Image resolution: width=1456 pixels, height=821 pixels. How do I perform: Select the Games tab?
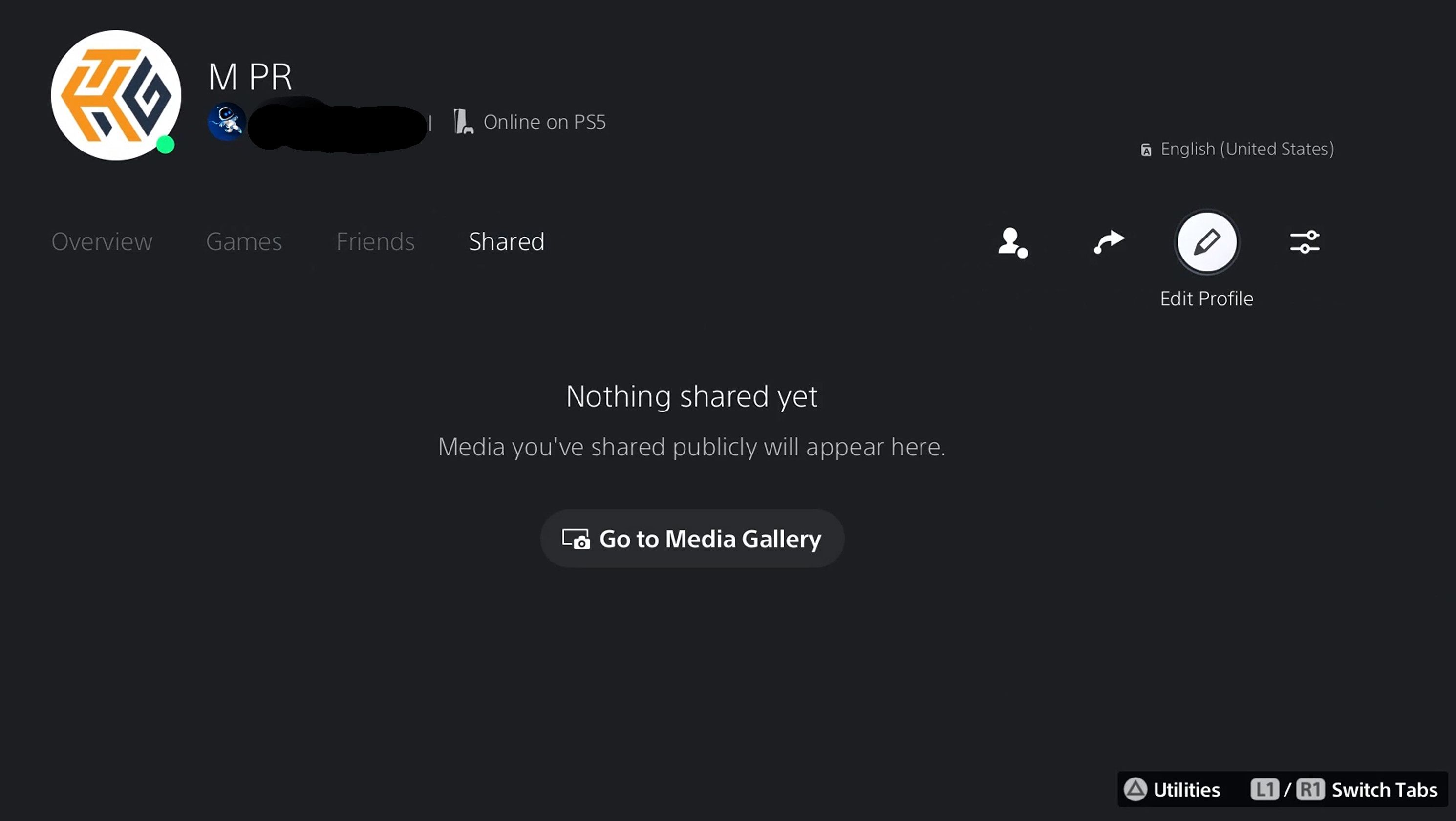coord(244,241)
